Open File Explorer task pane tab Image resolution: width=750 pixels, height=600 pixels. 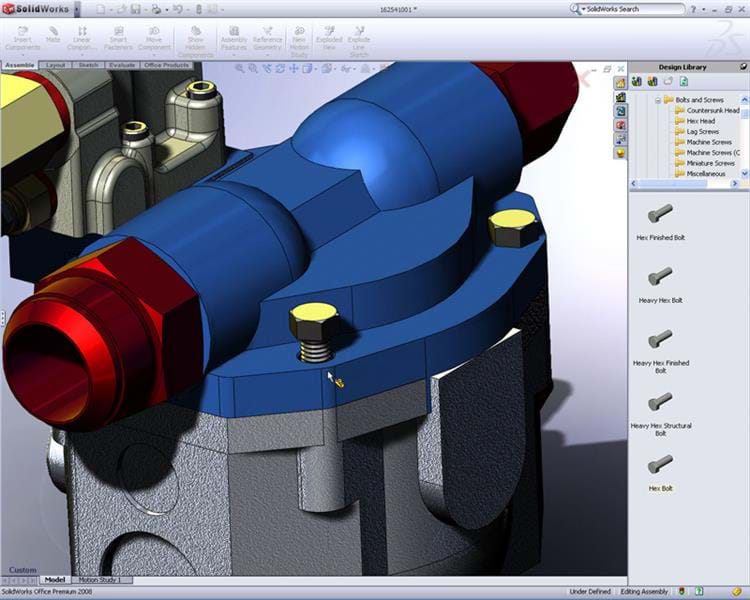click(x=620, y=111)
